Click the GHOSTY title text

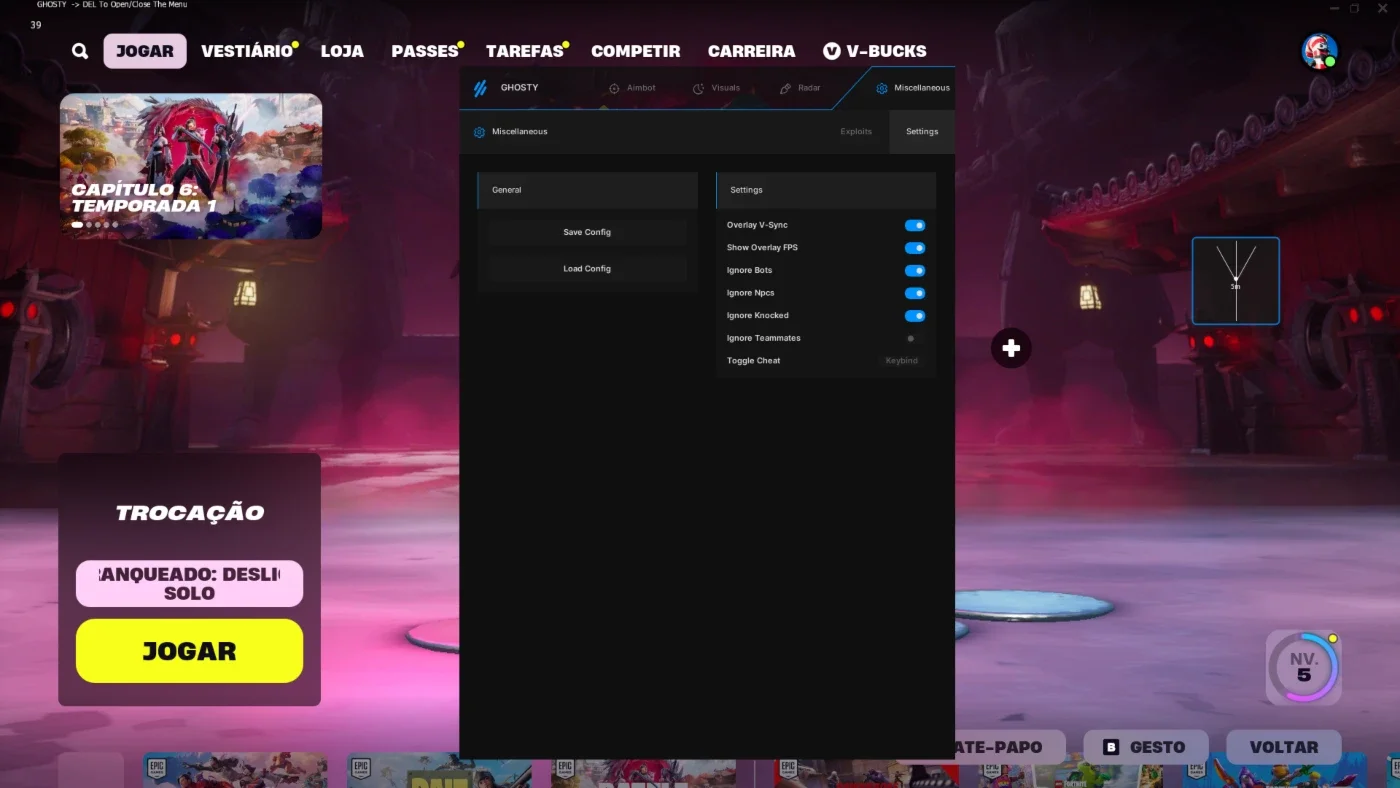(x=519, y=88)
